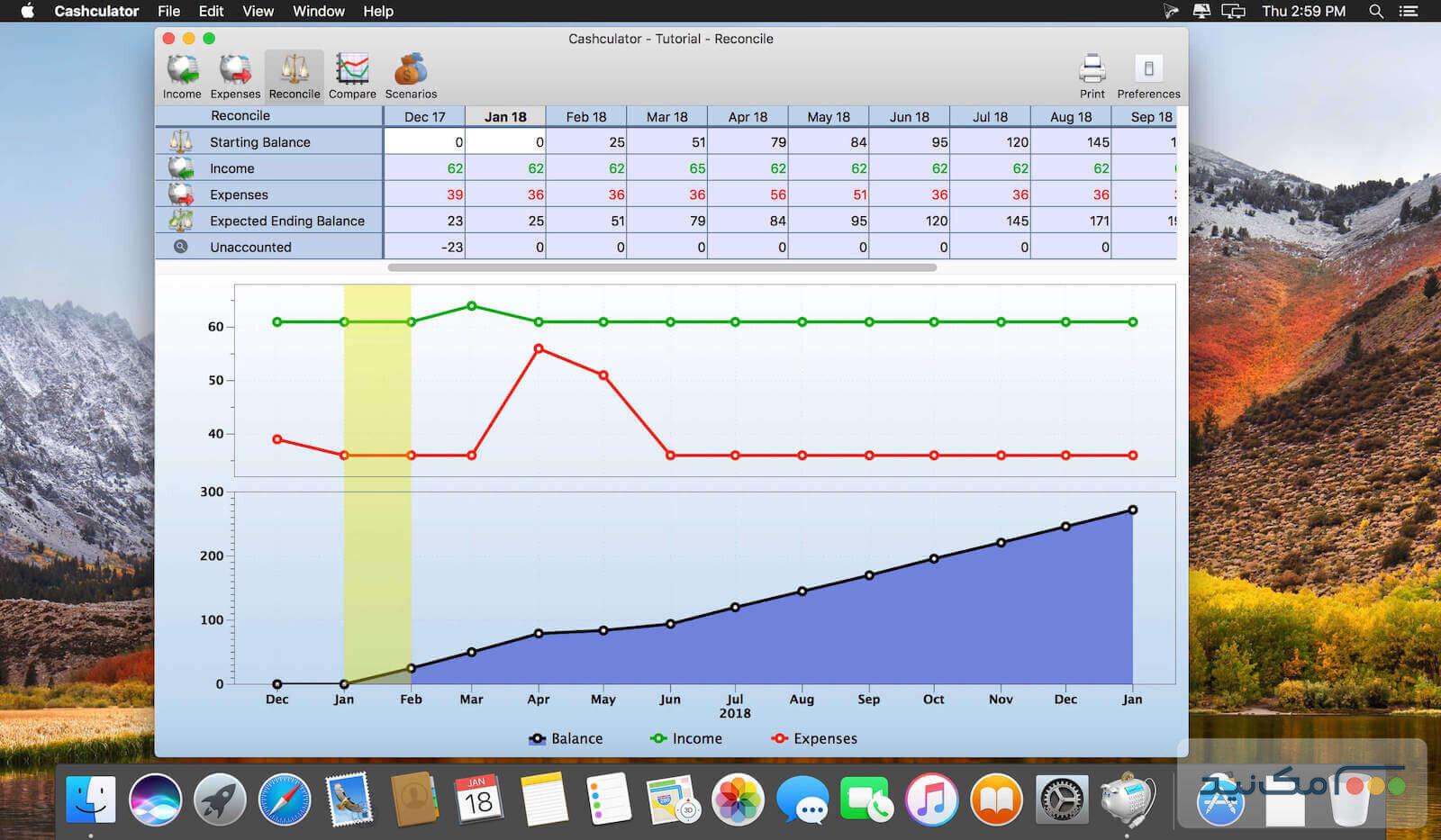
Task: Open the Compare chart view
Action: (352, 76)
